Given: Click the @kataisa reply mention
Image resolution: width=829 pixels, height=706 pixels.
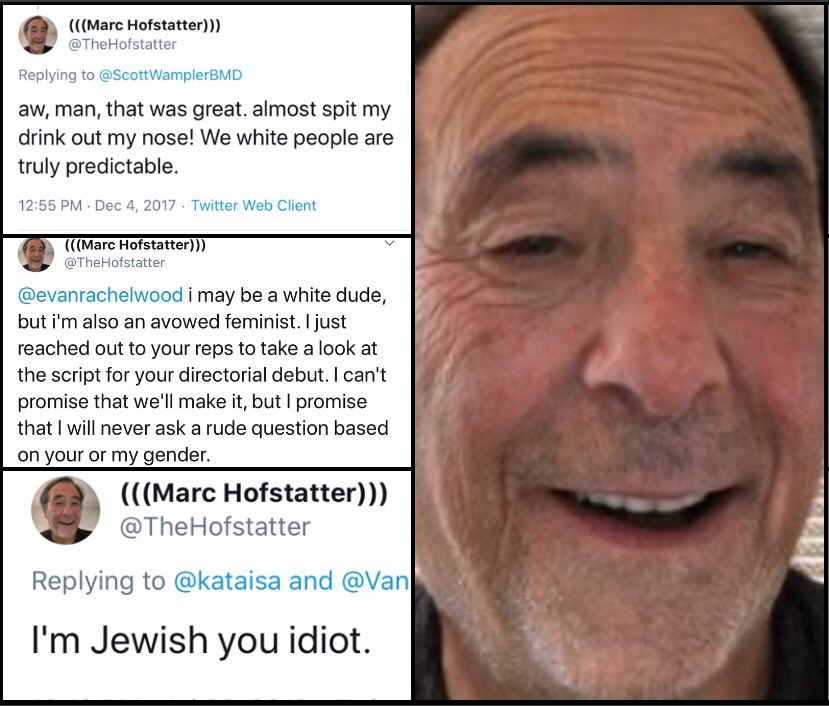Looking at the screenshot, I should pos(227,581).
